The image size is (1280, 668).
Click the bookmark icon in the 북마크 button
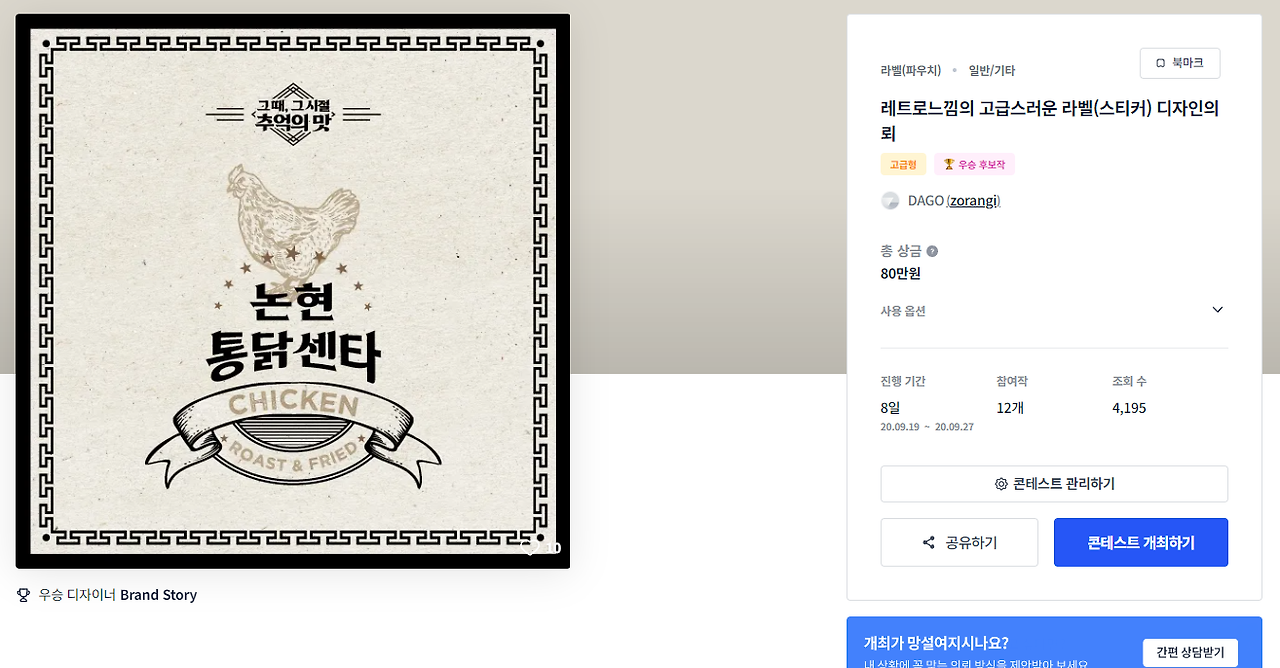1160,63
